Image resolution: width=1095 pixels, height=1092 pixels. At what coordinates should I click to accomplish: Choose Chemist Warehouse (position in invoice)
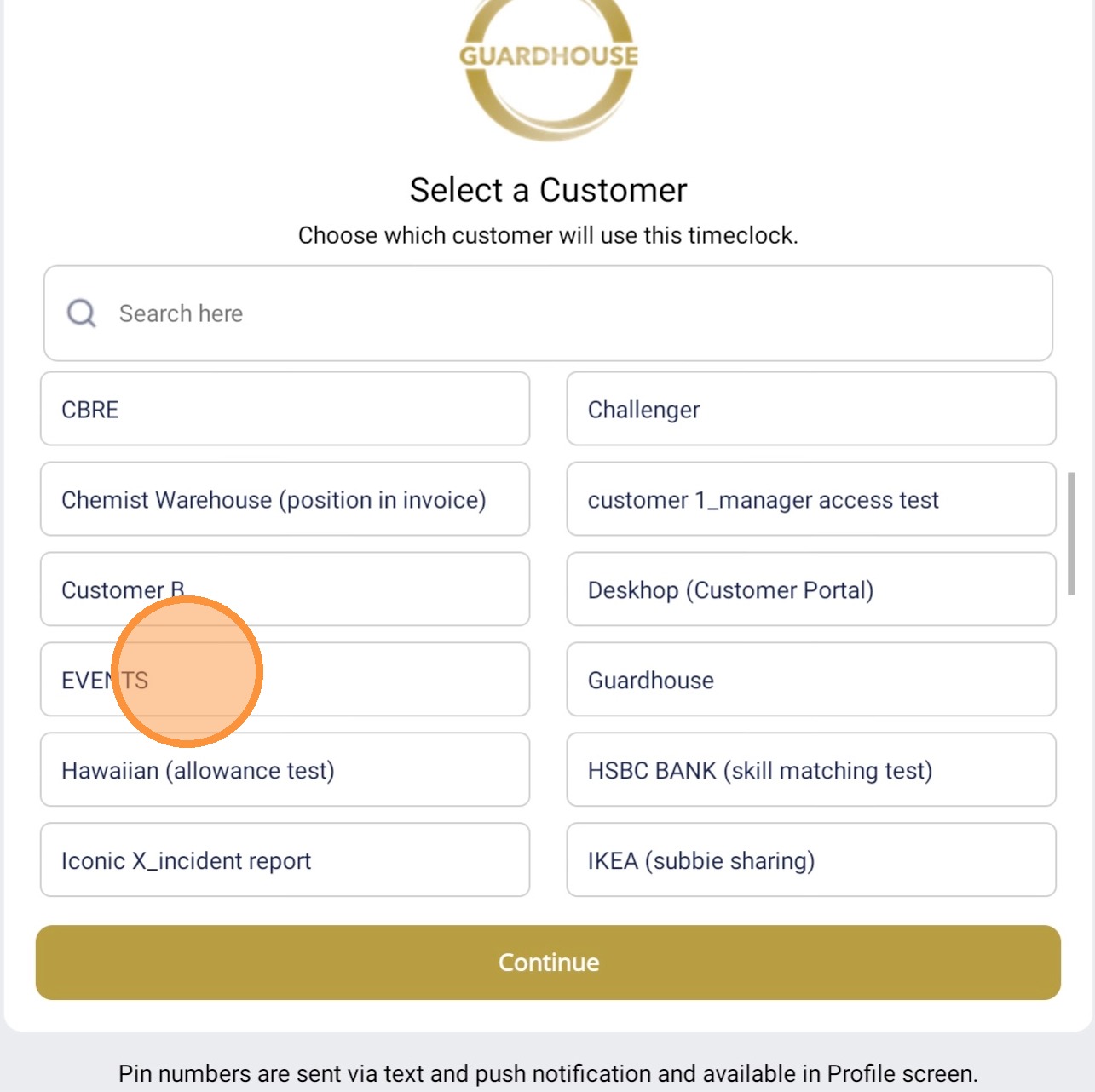[x=285, y=499]
